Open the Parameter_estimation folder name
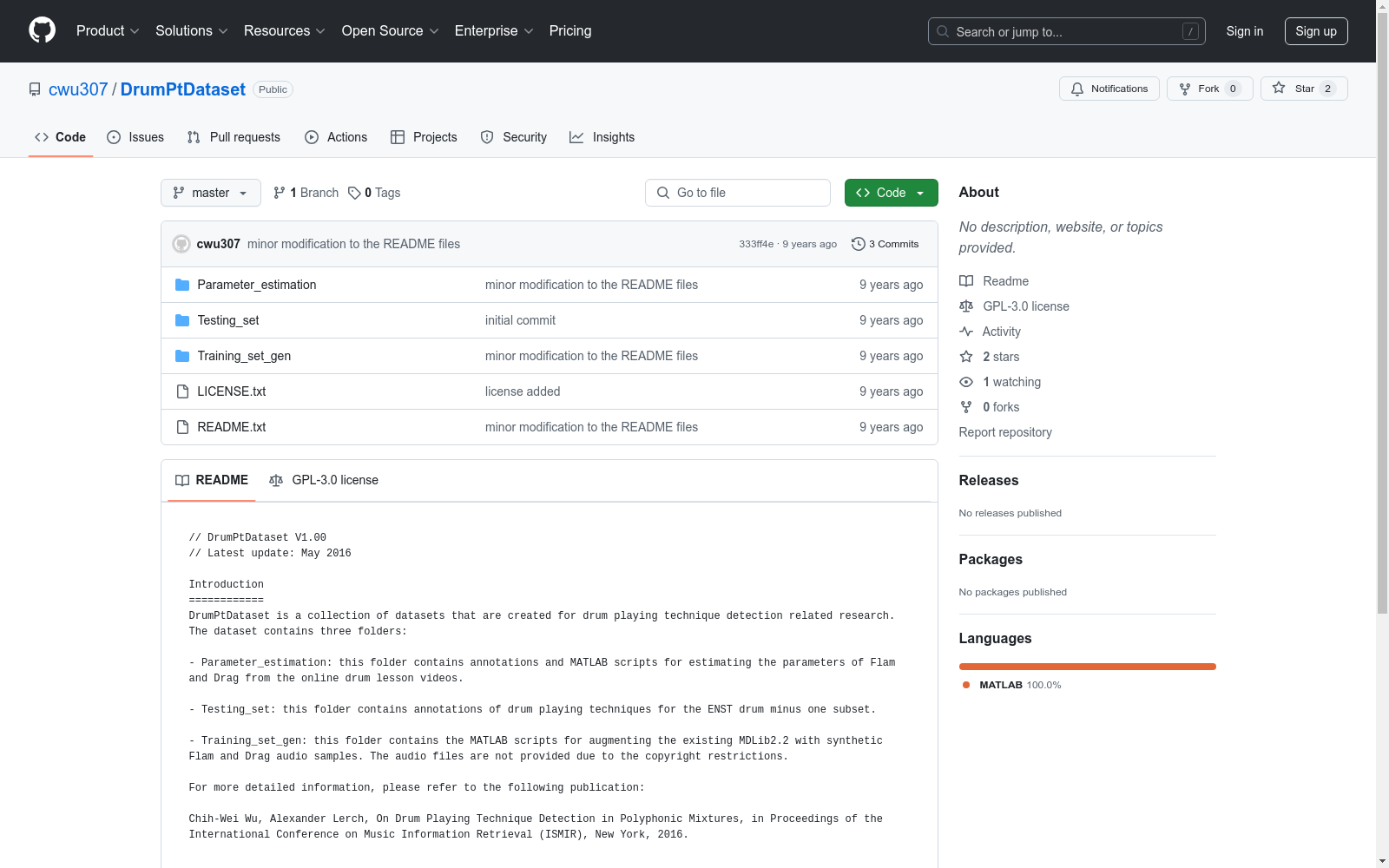This screenshot has width=1389, height=868. 257,285
